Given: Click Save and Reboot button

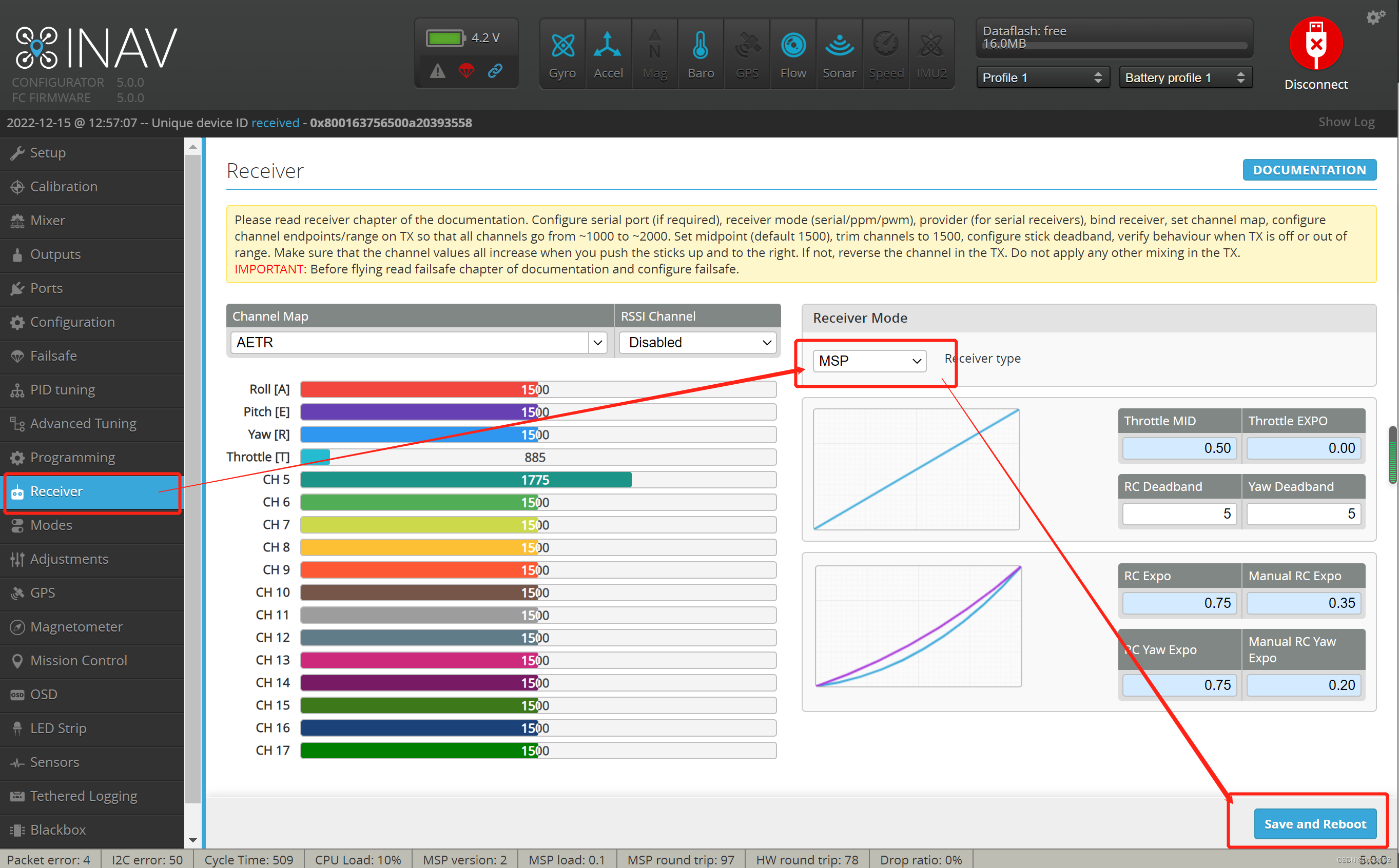Looking at the screenshot, I should tap(1315, 824).
